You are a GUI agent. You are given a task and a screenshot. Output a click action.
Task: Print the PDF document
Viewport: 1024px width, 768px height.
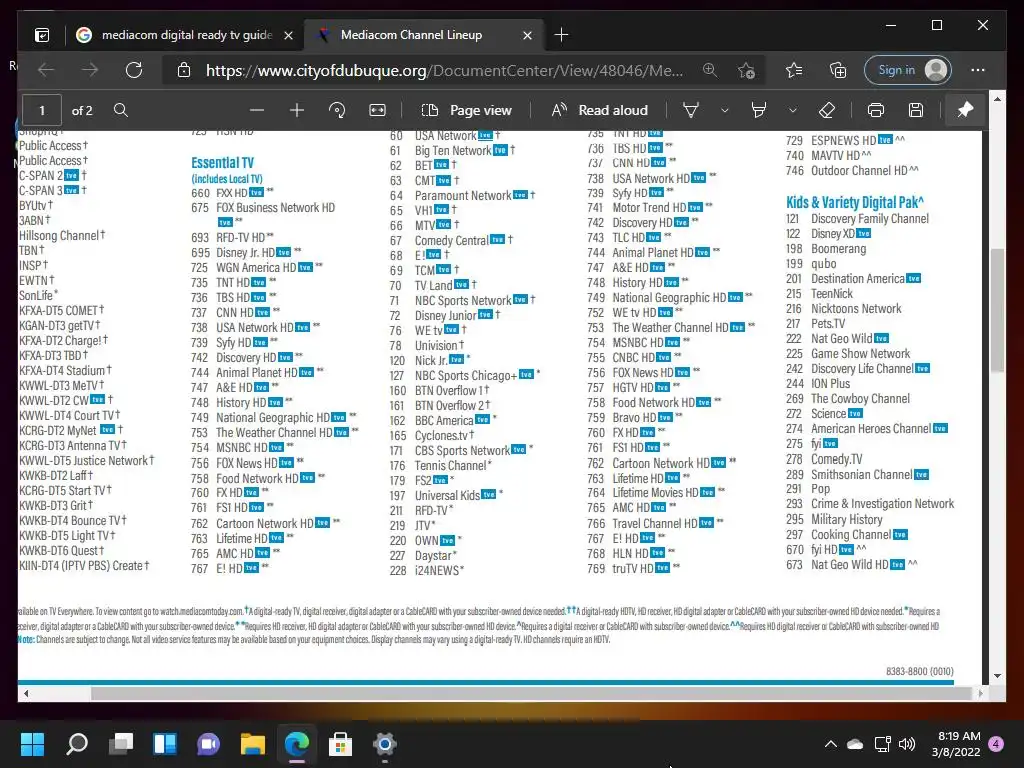click(x=876, y=110)
